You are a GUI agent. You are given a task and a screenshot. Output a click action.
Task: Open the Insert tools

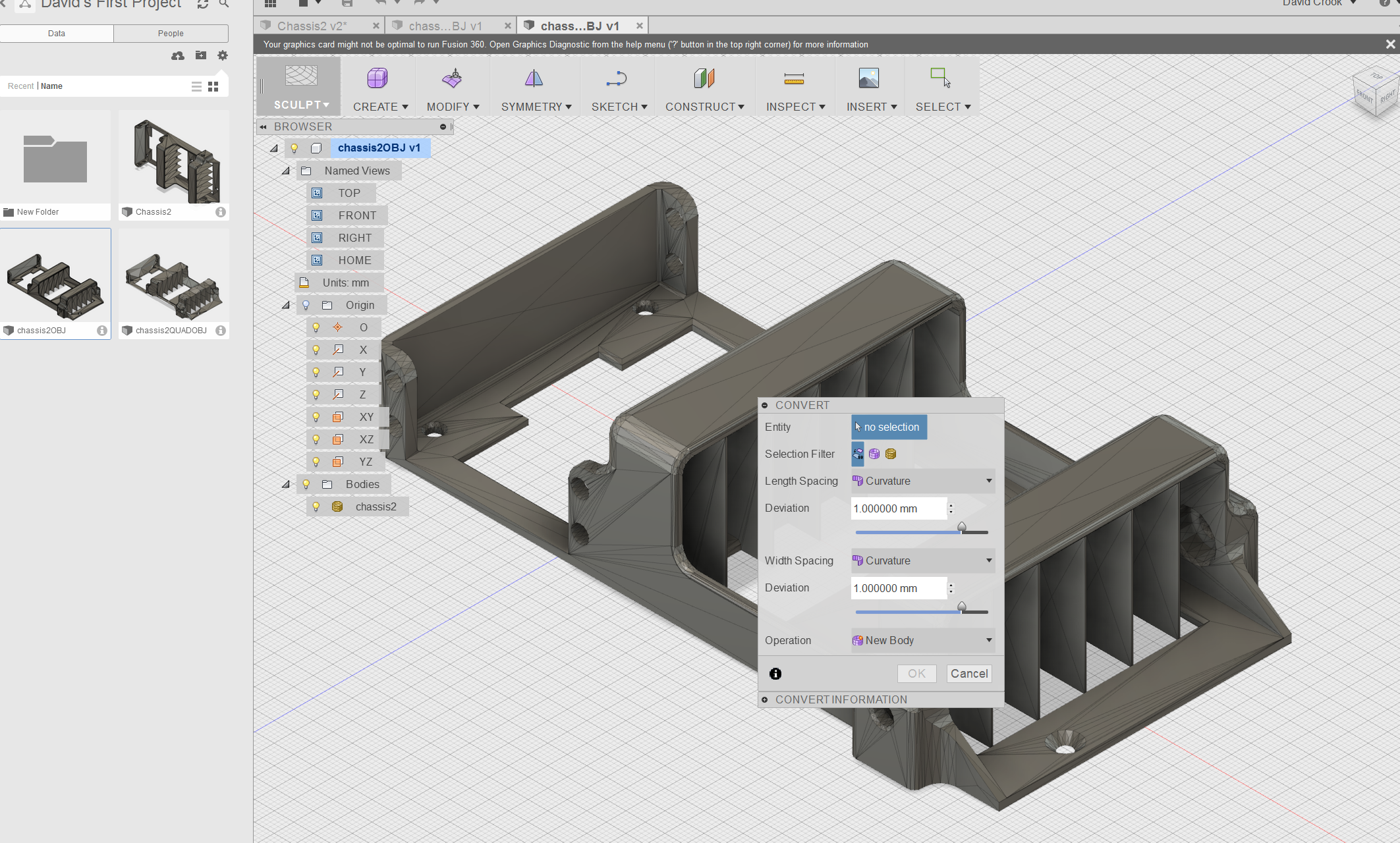[x=869, y=86]
